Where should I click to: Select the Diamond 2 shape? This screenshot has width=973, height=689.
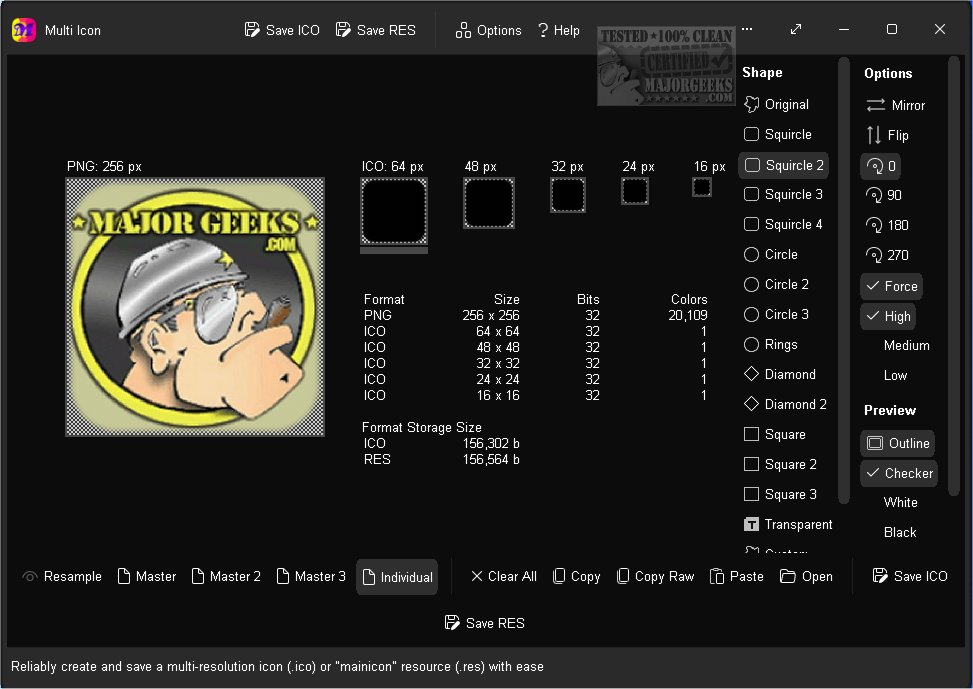tap(785, 404)
